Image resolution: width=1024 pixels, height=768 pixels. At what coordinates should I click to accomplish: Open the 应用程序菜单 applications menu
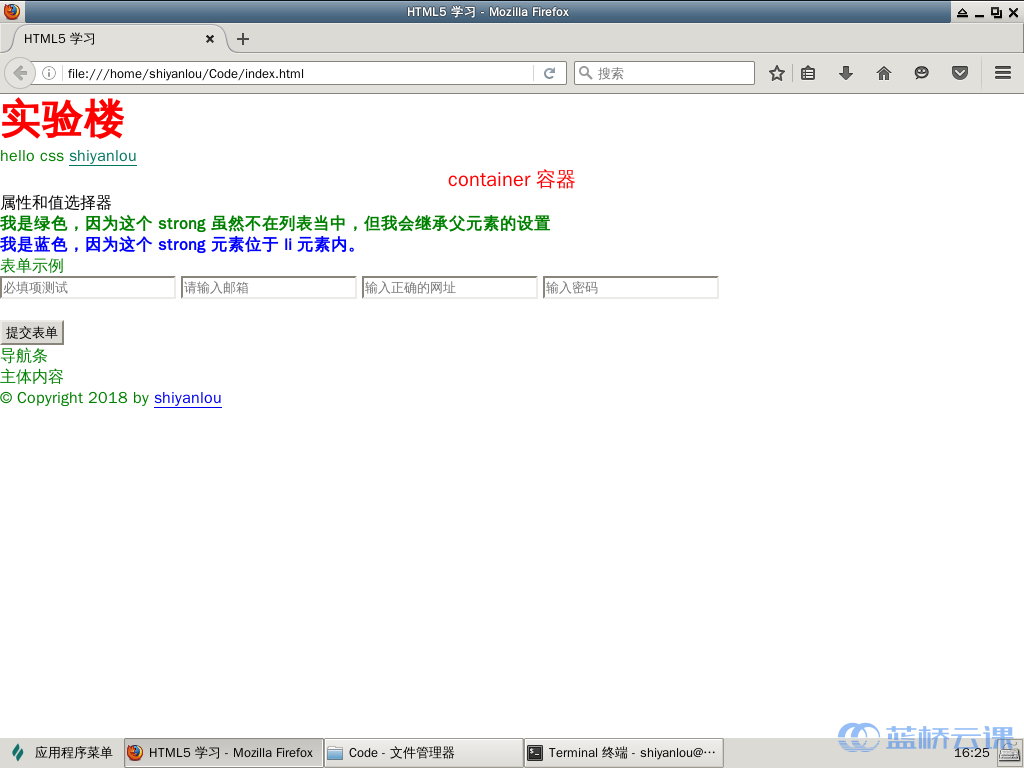click(62, 753)
